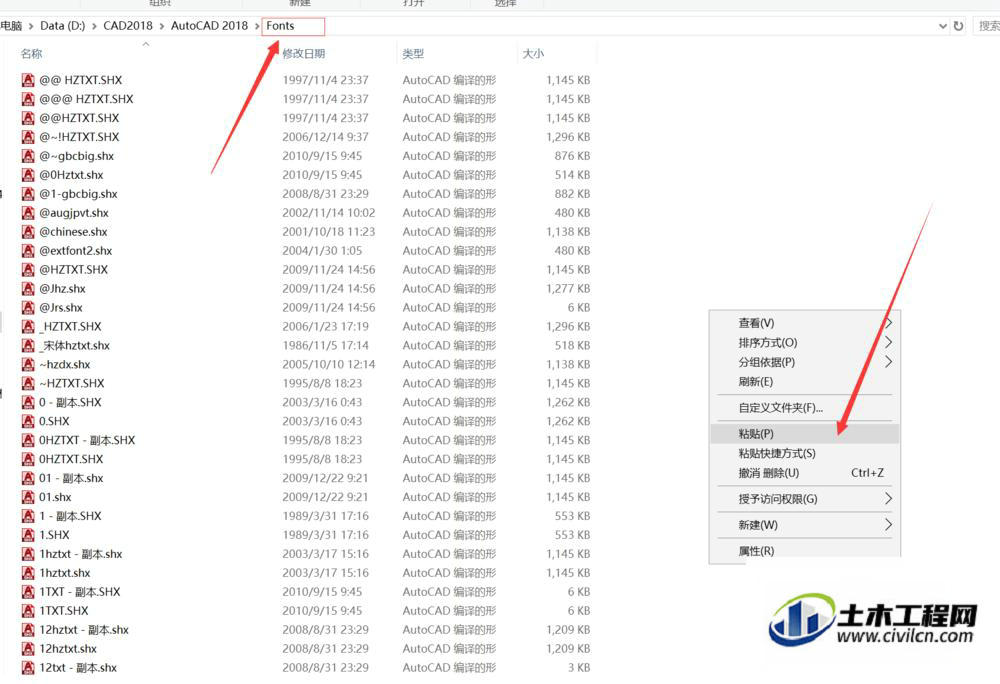Click the 0.SHX file icon
The image size is (1000, 684).
28,421
